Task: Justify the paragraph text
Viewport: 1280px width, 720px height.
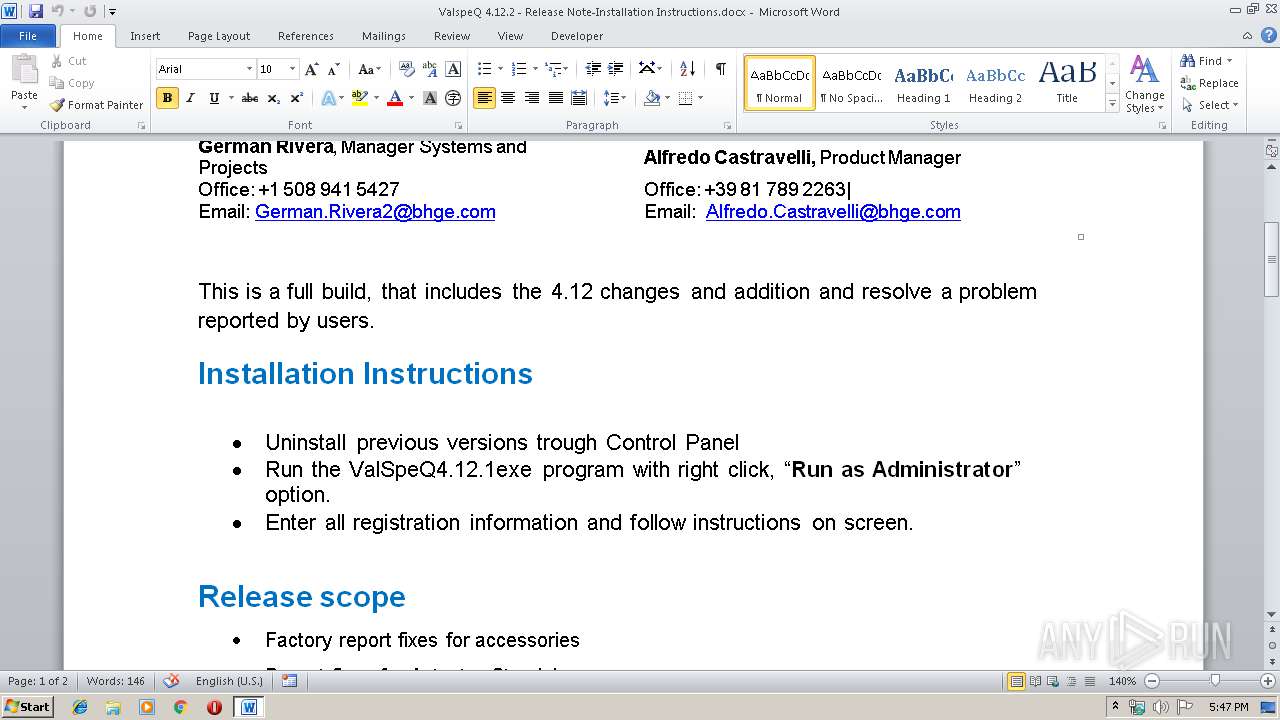Action: (x=555, y=98)
